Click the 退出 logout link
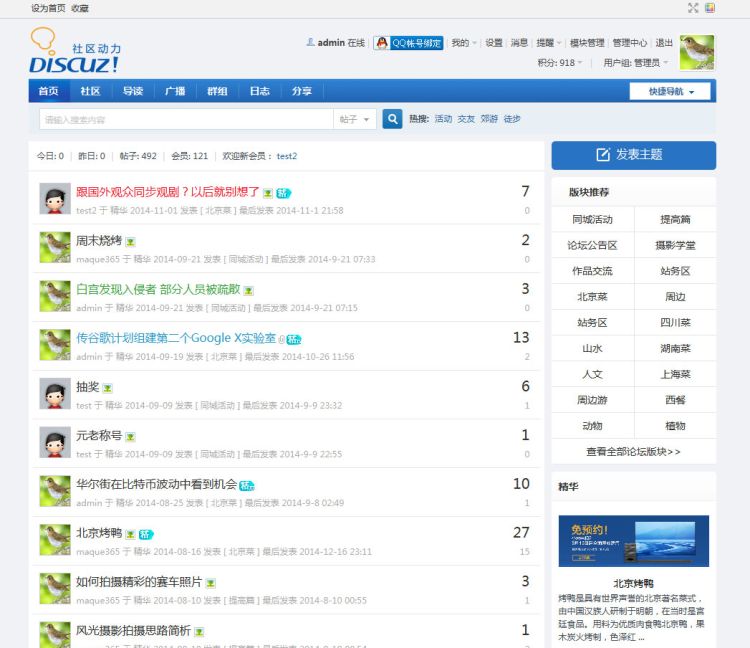 point(664,43)
